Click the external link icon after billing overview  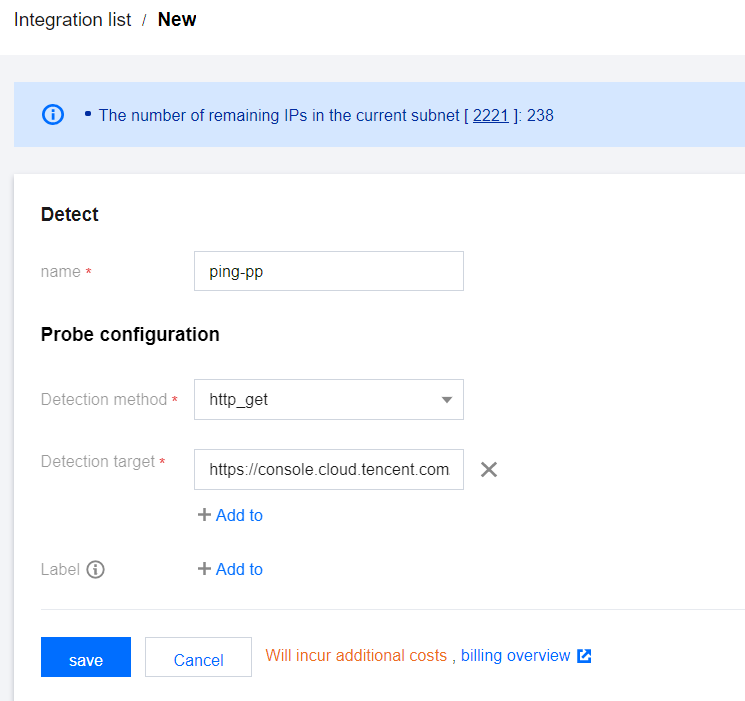click(585, 656)
